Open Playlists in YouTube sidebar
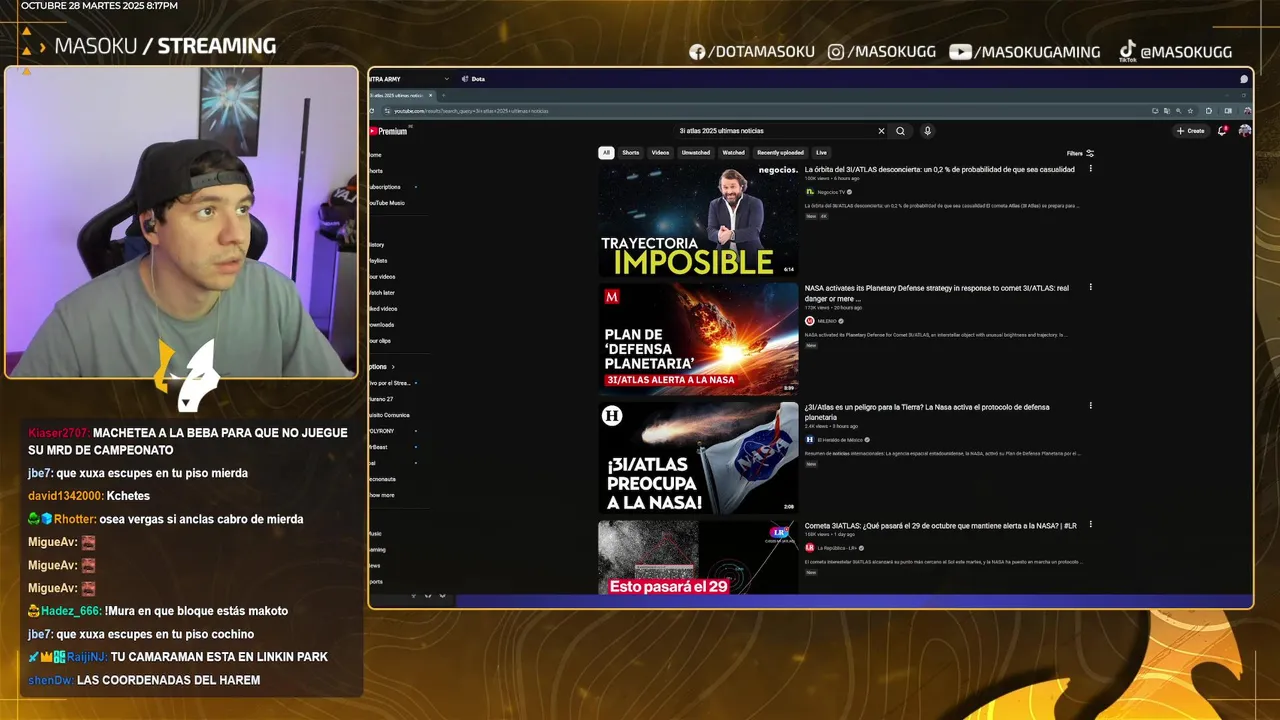This screenshot has width=1280, height=720. pos(379,261)
